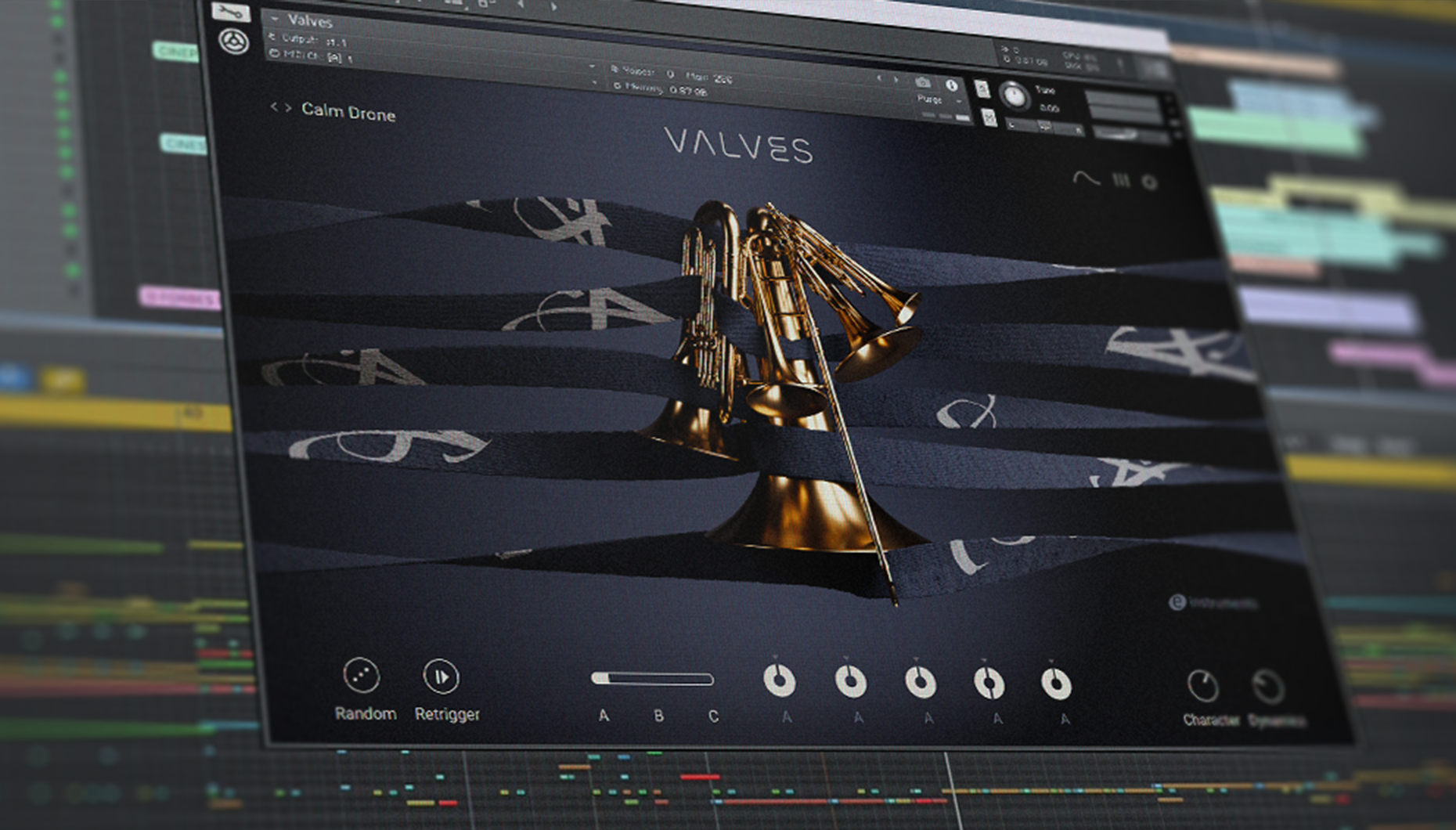The width and height of the screenshot is (1456, 830).
Task: Open the Calm Drone preset browser
Action: pyautogui.click(x=348, y=113)
